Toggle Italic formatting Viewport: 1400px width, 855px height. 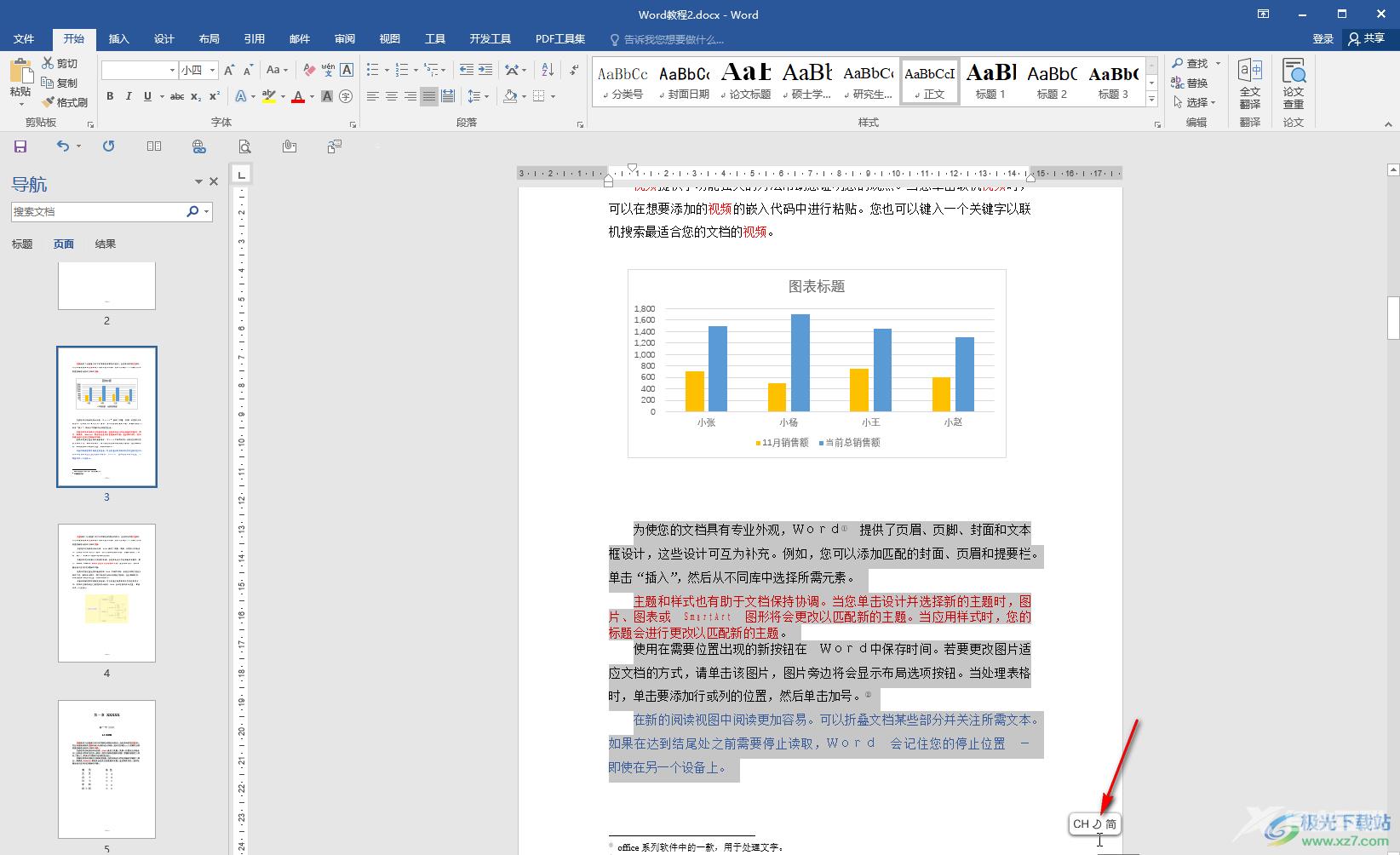click(129, 96)
